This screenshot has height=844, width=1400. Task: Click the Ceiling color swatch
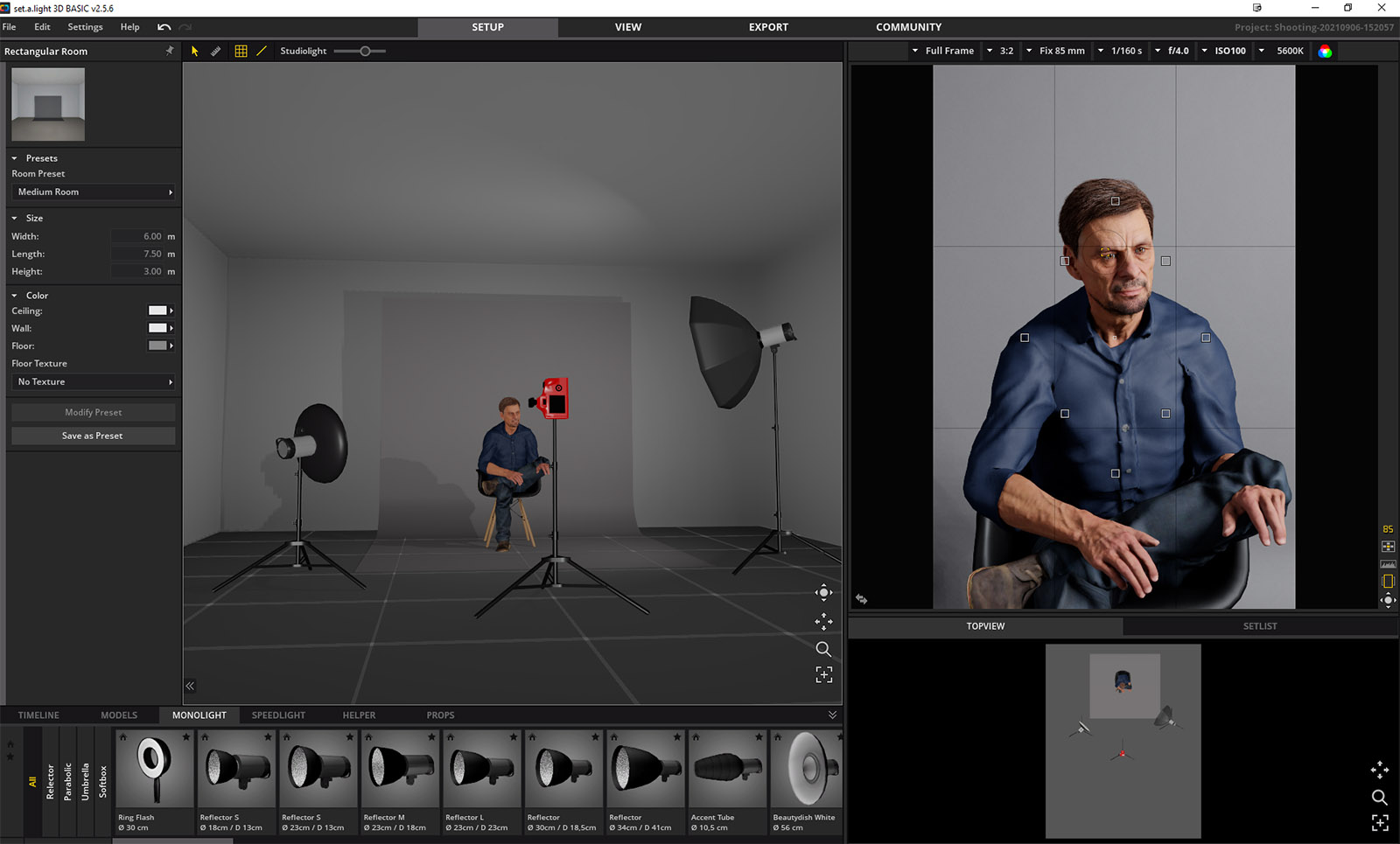157,310
